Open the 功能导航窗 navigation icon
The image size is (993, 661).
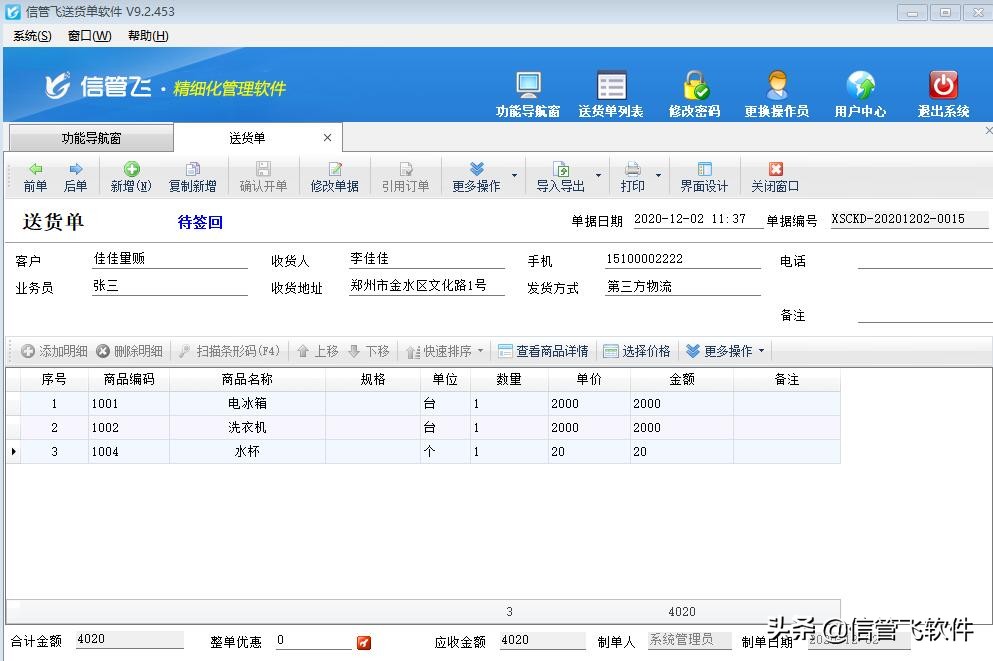(527, 90)
